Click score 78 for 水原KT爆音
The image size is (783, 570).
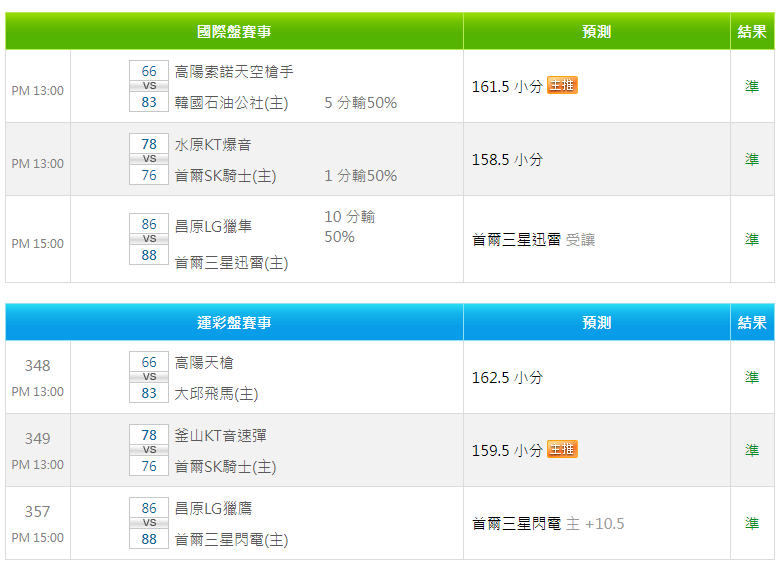point(149,144)
